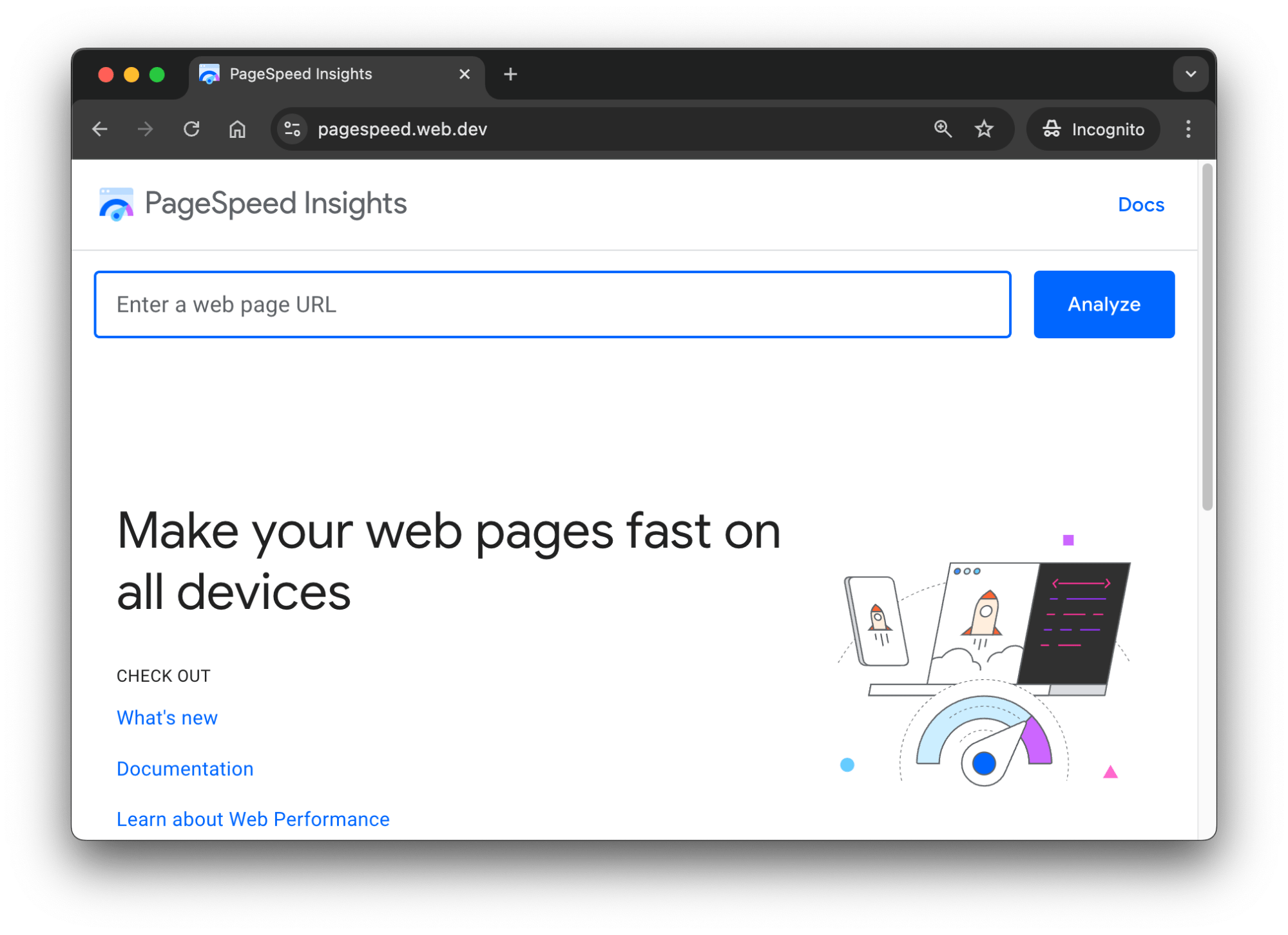1288x935 pixels.
Task: Click the blue Analyze button
Action: point(1104,305)
